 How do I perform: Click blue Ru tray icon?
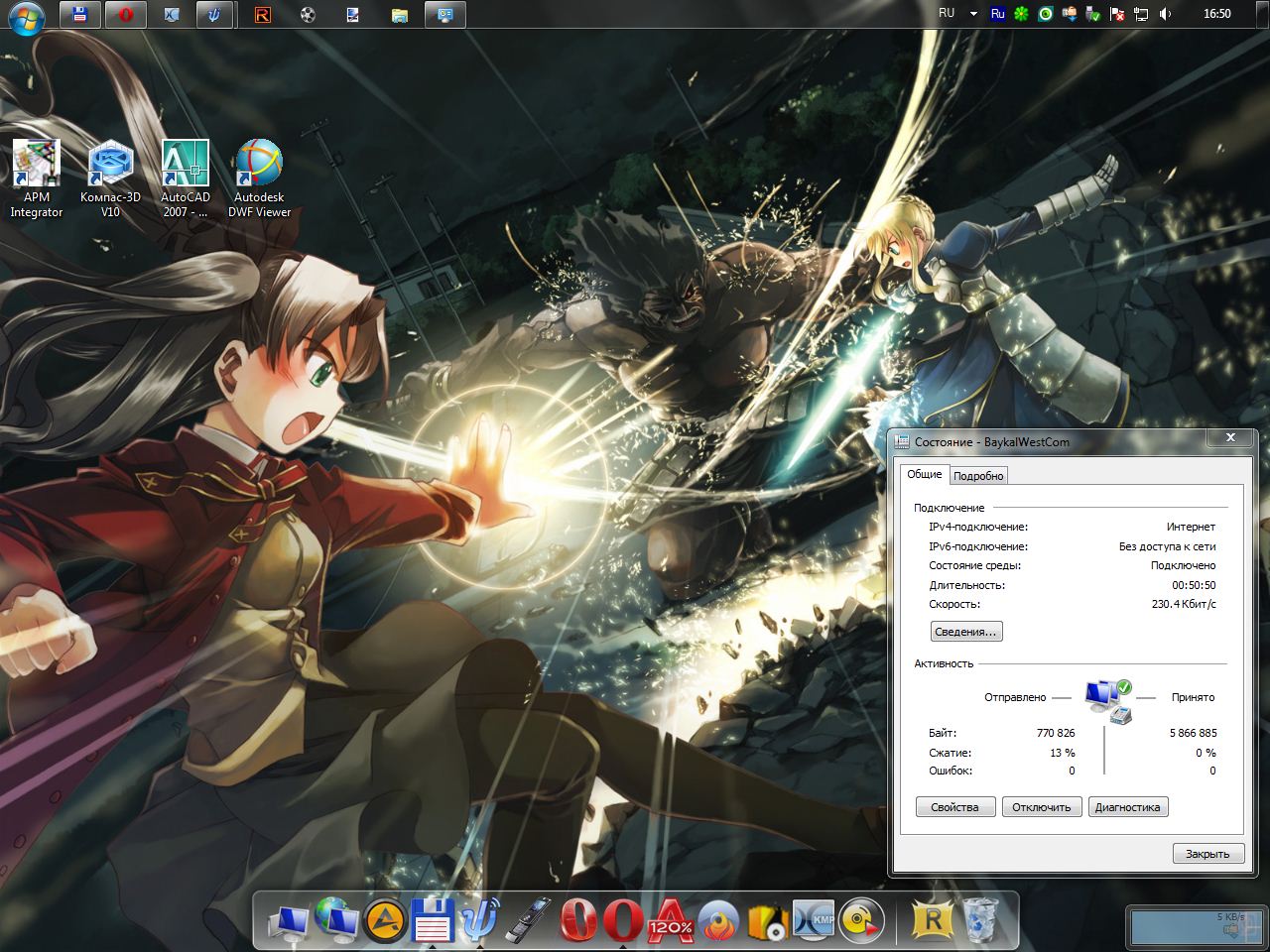(998, 14)
